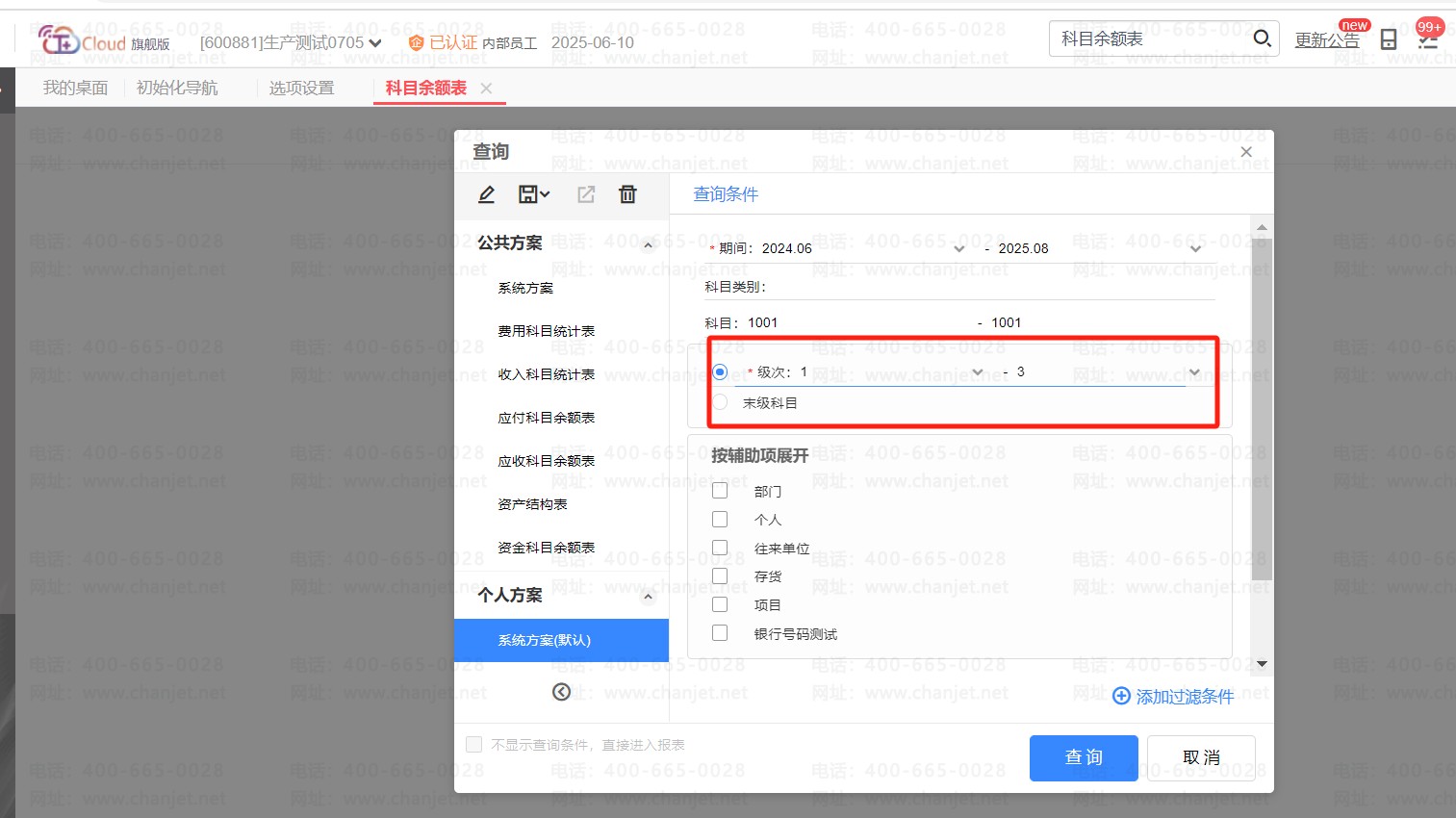Collapse the 公共方案 section
This screenshot has width=1456, height=818.
648,244
